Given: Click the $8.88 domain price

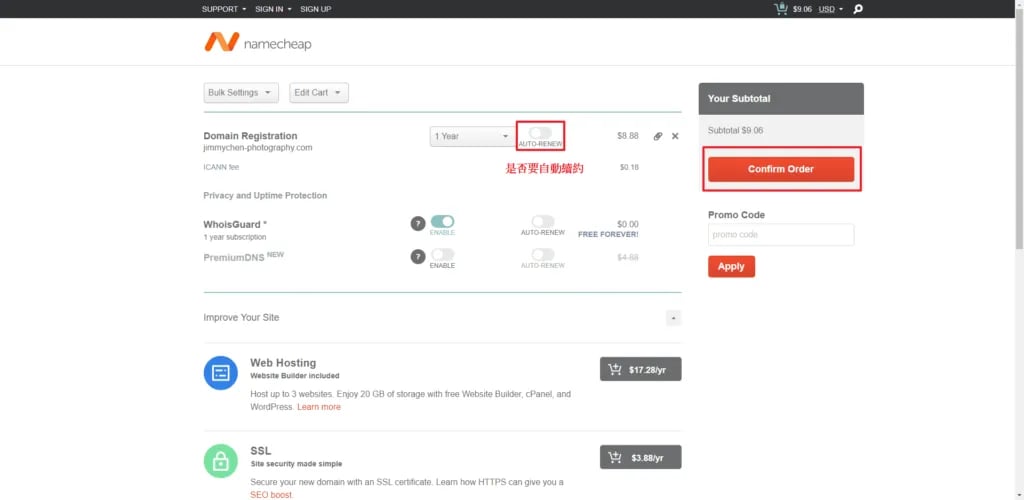Looking at the screenshot, I should (x=628, y=136).
